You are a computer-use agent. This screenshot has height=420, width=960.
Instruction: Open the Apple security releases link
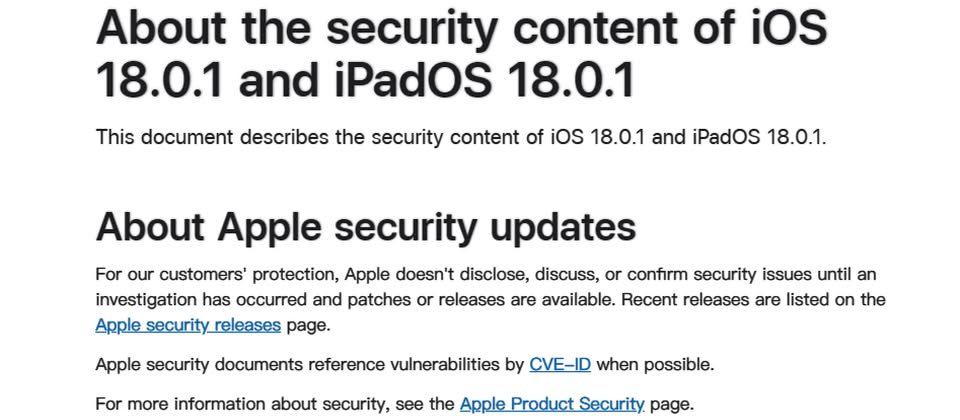[x=188, y=324]
